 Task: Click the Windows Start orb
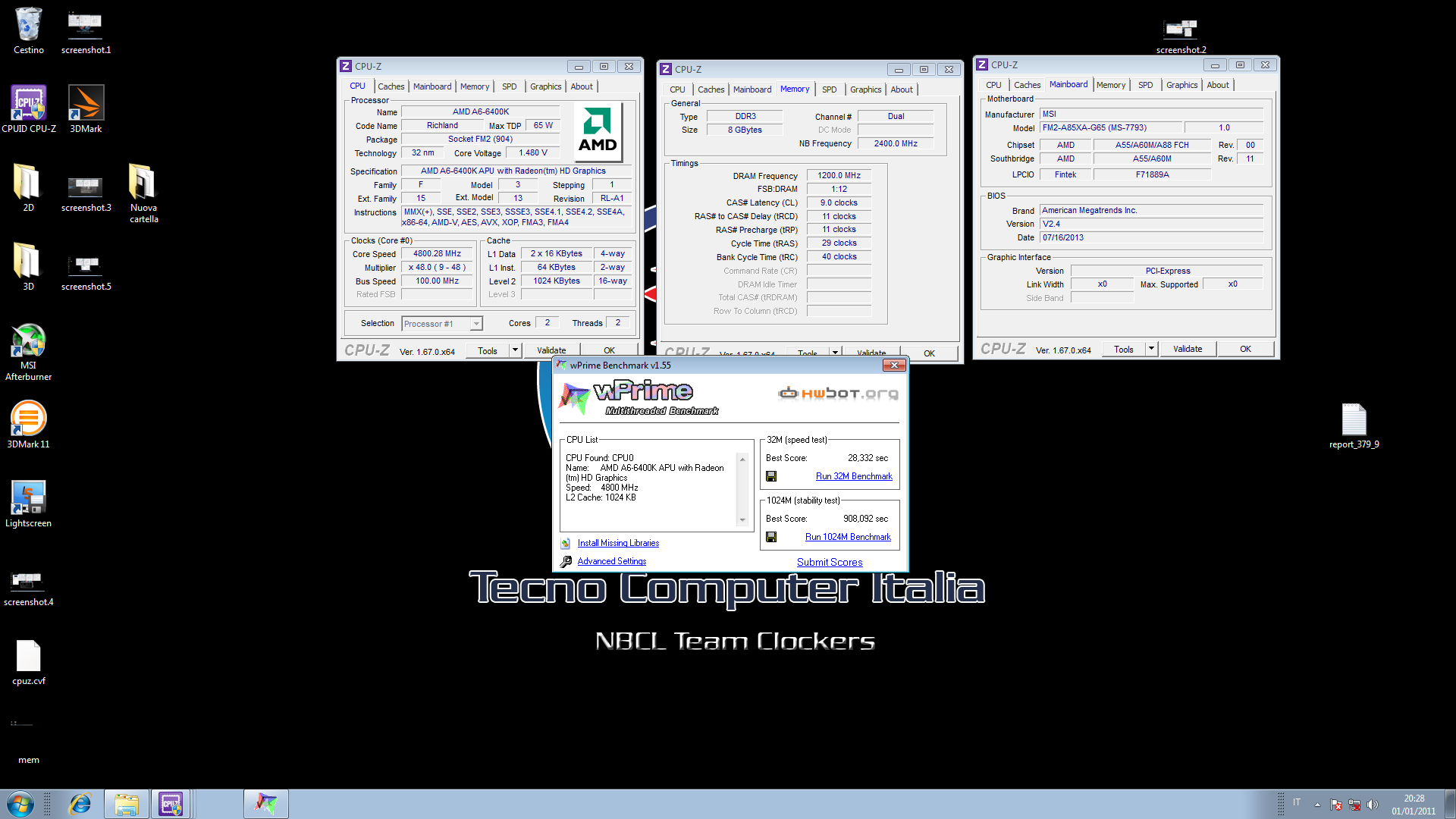[x=20, y=804]
